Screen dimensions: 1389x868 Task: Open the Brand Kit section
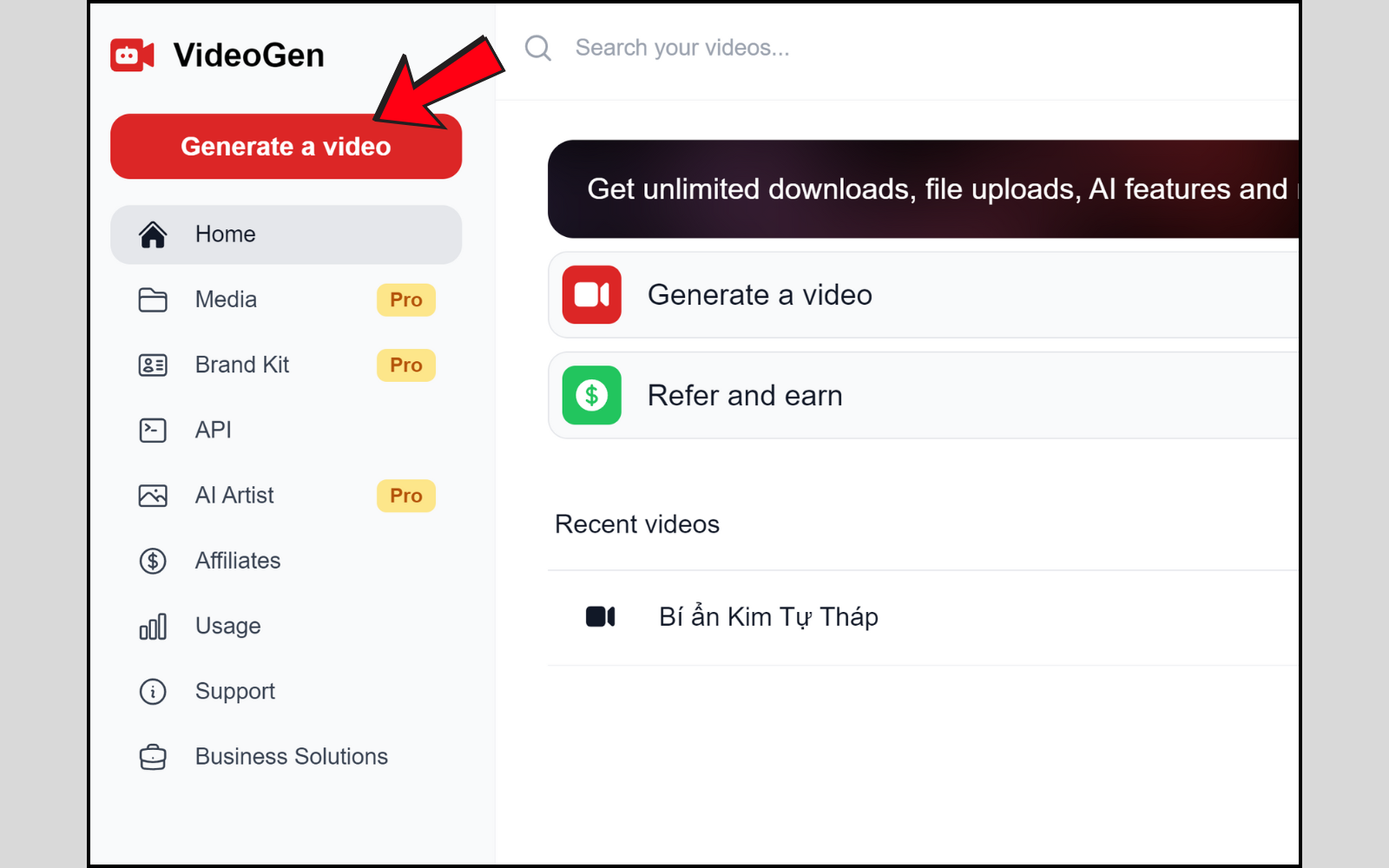click(286, 365)
